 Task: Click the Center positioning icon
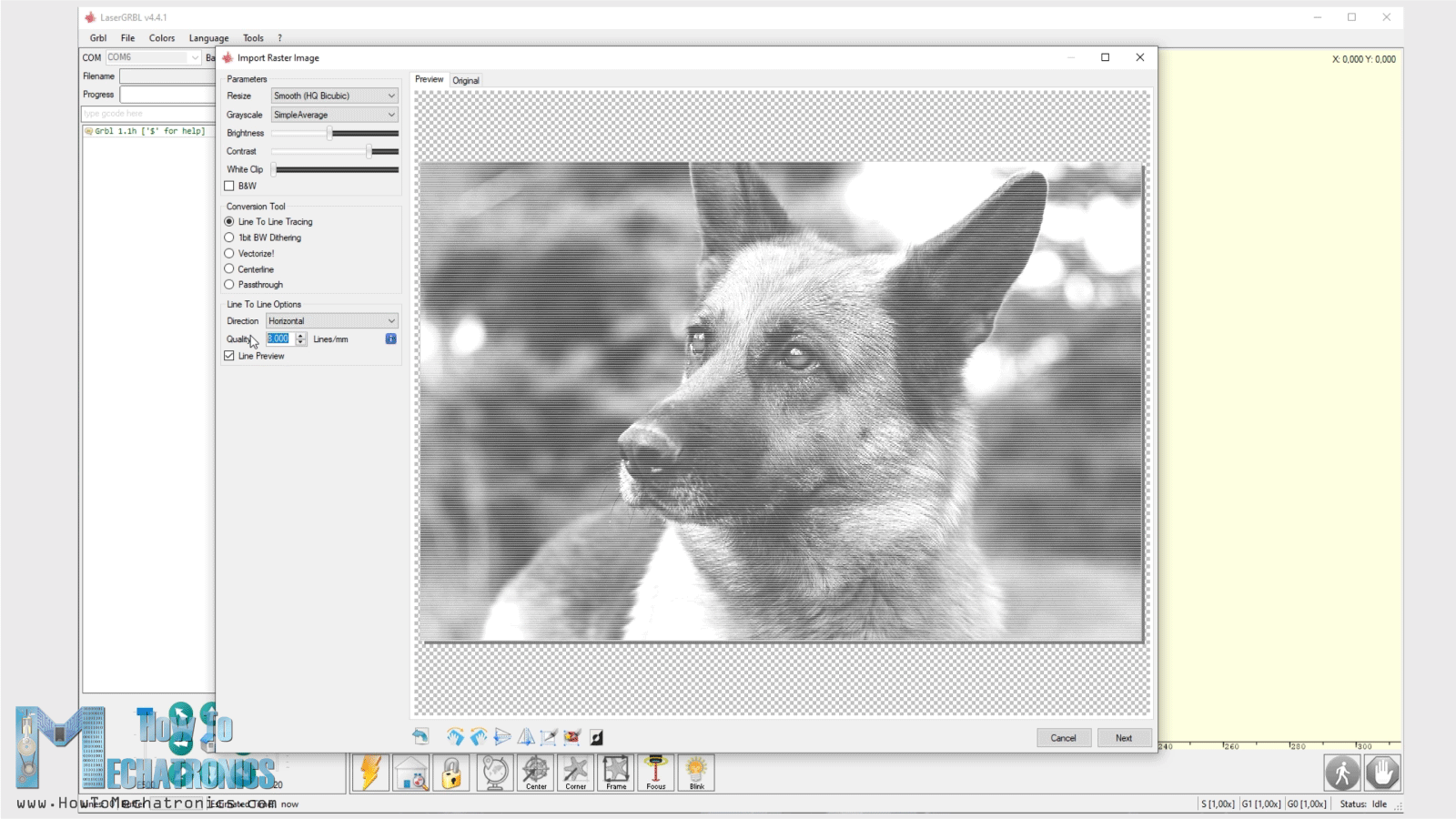[x=535, y=773]
